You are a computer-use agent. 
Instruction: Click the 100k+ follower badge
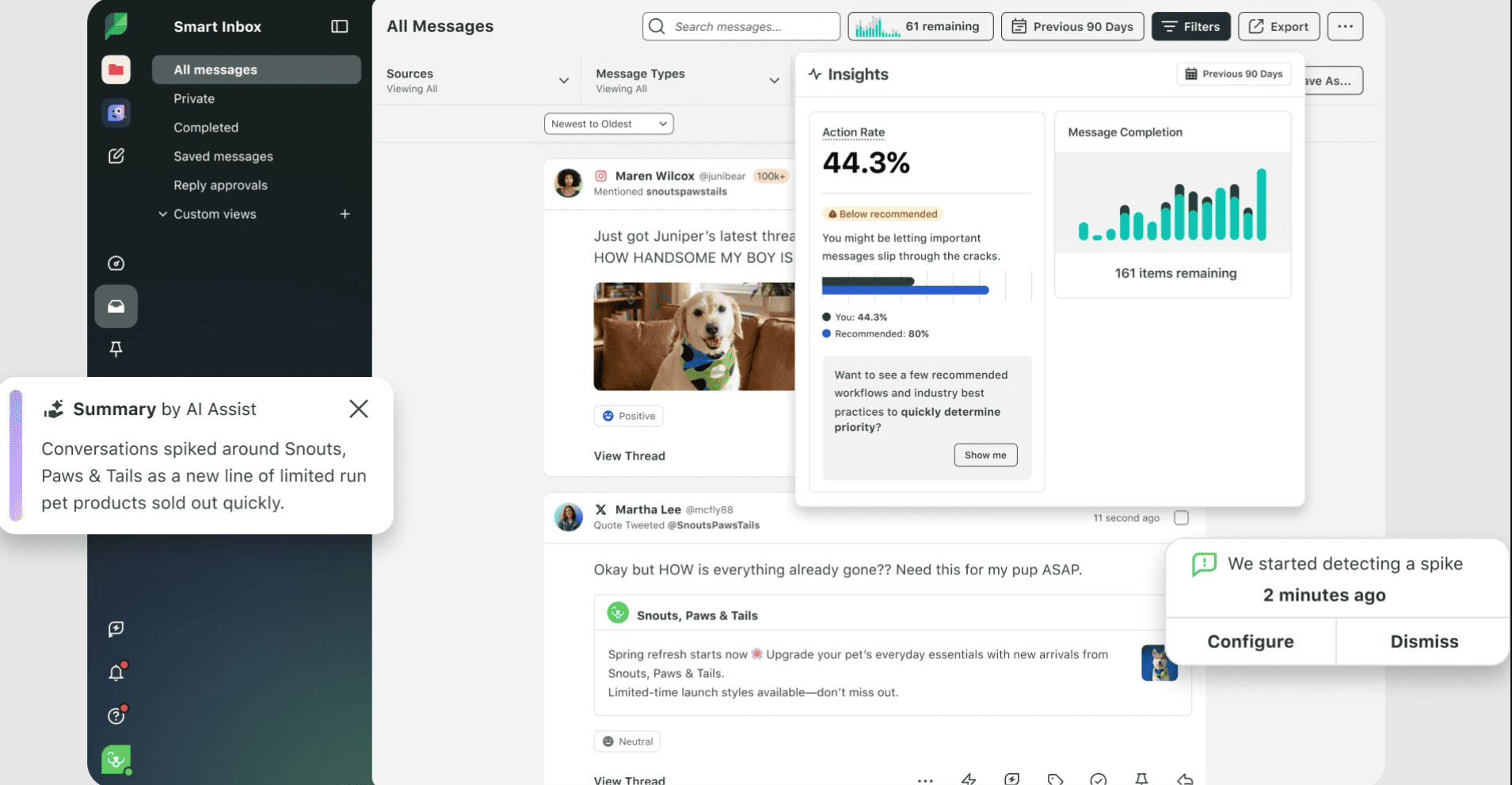[771, 176]
